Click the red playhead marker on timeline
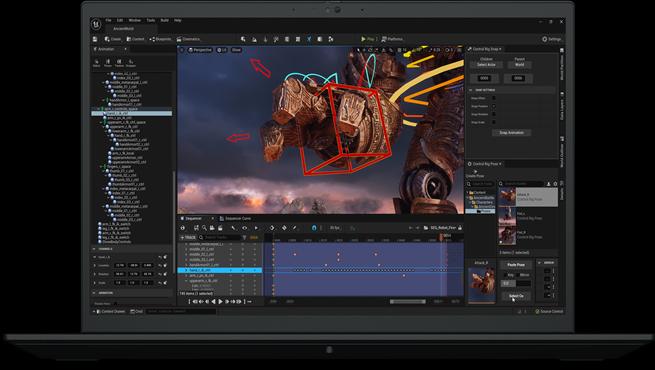 [441, 237]
